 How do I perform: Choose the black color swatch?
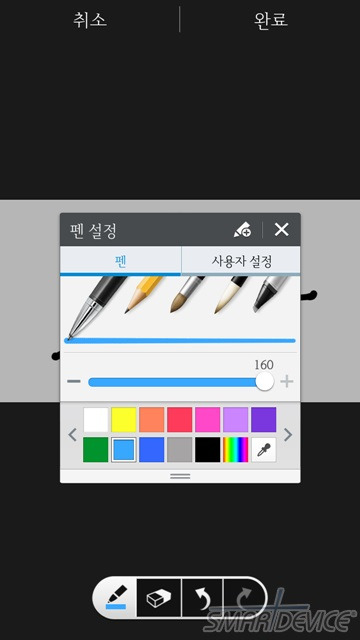pyautogui.click(x=208, y=450)
